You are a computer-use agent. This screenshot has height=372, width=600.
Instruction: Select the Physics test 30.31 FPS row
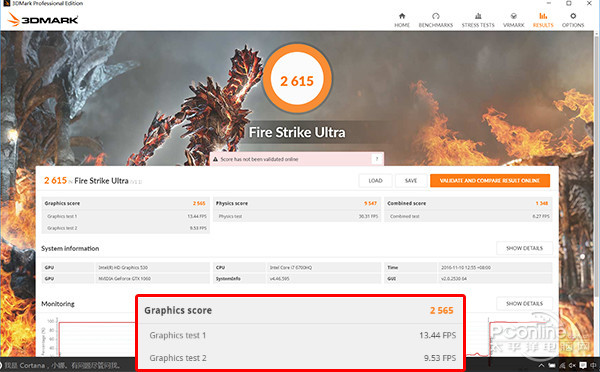click(x=297, y=216)
